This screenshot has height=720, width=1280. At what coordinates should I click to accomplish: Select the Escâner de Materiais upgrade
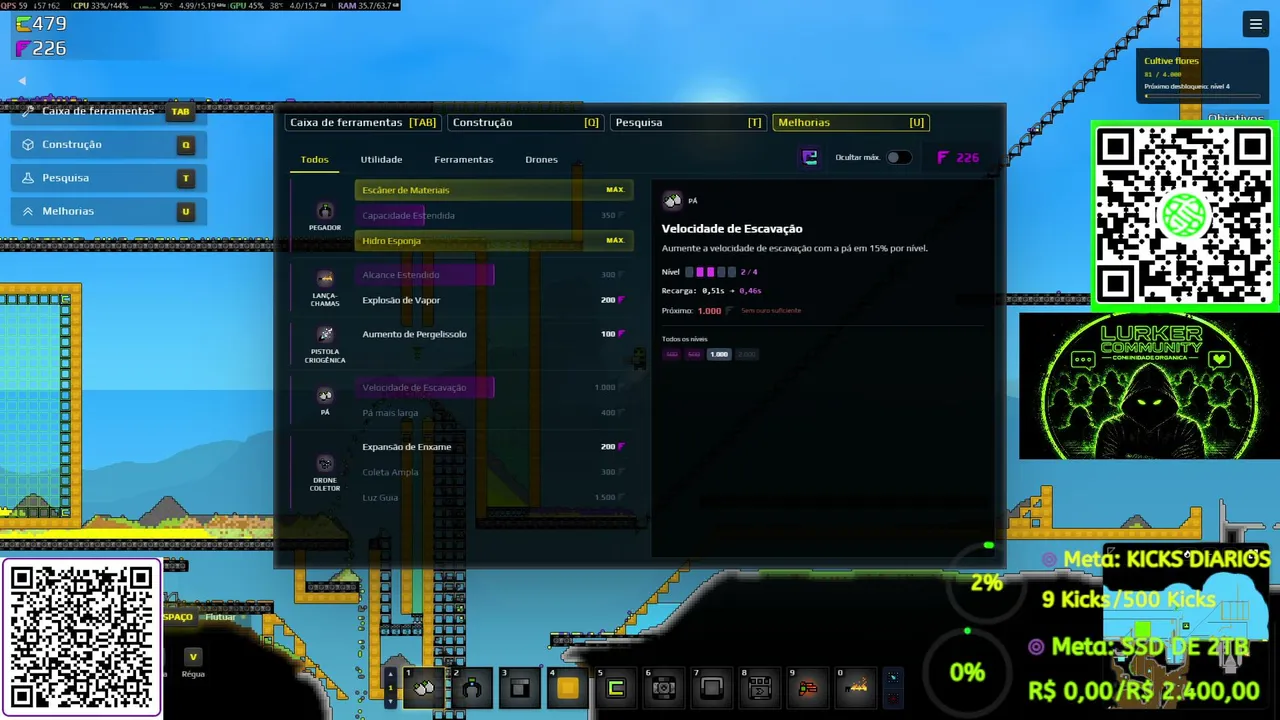click(x=494, y=190)
